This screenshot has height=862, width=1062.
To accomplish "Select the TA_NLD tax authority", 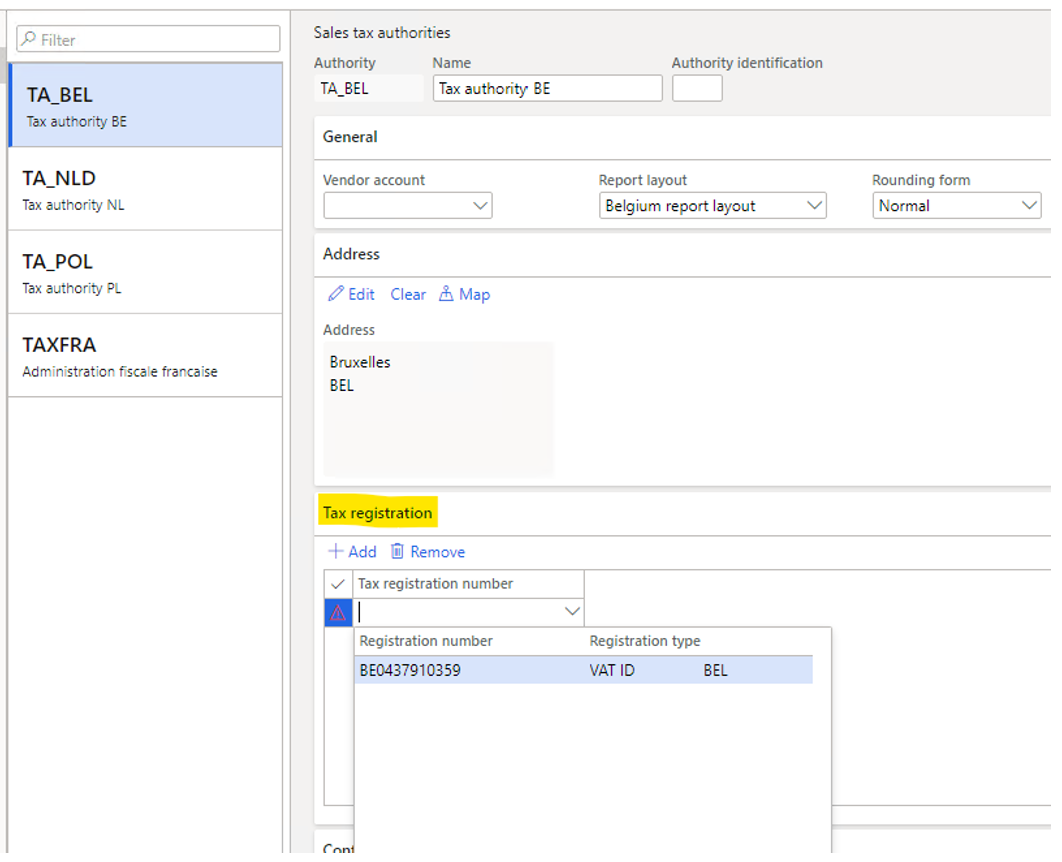I will click(145, 188).
